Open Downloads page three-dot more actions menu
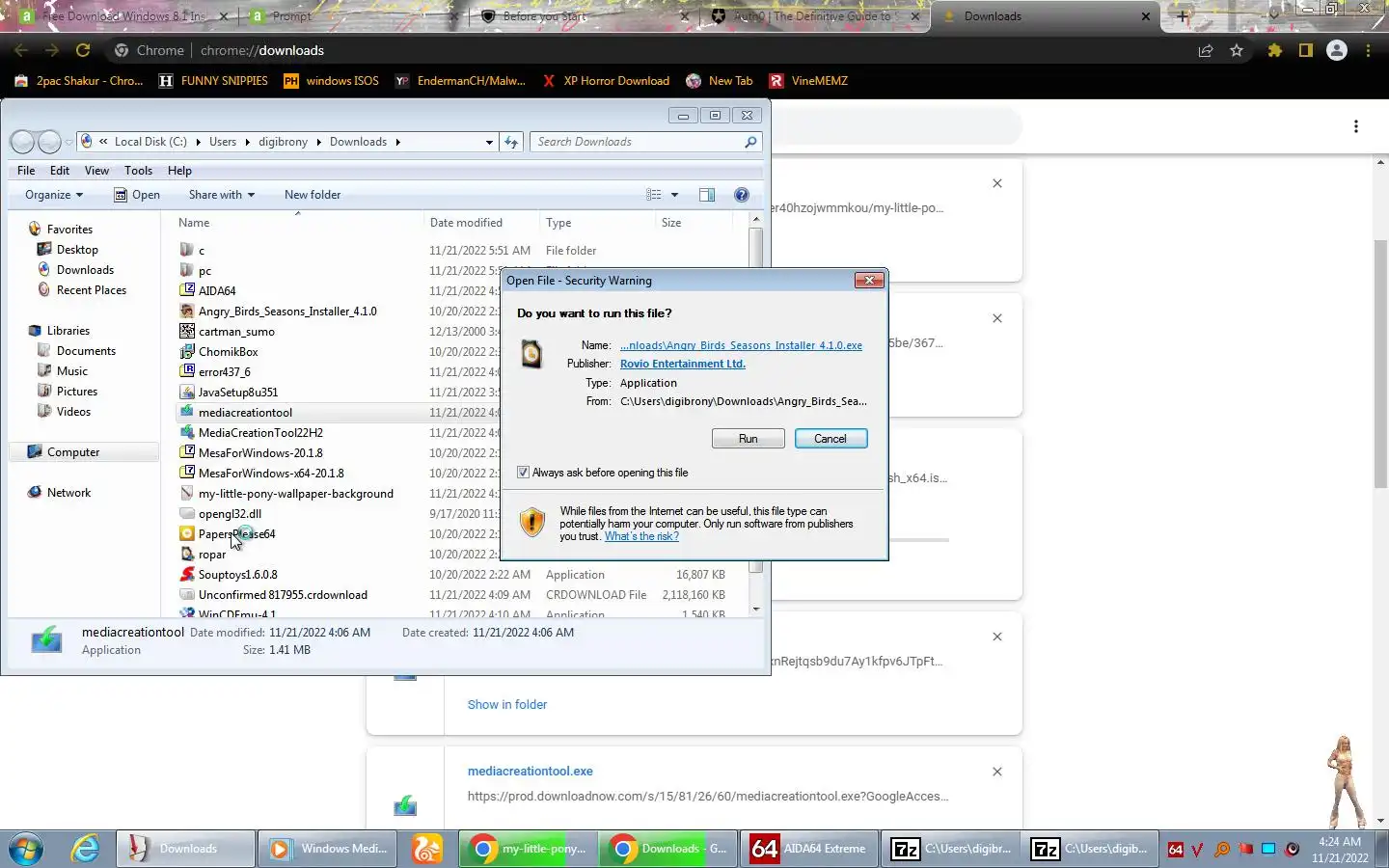The image size is (1389, 868). point(1355,126)
